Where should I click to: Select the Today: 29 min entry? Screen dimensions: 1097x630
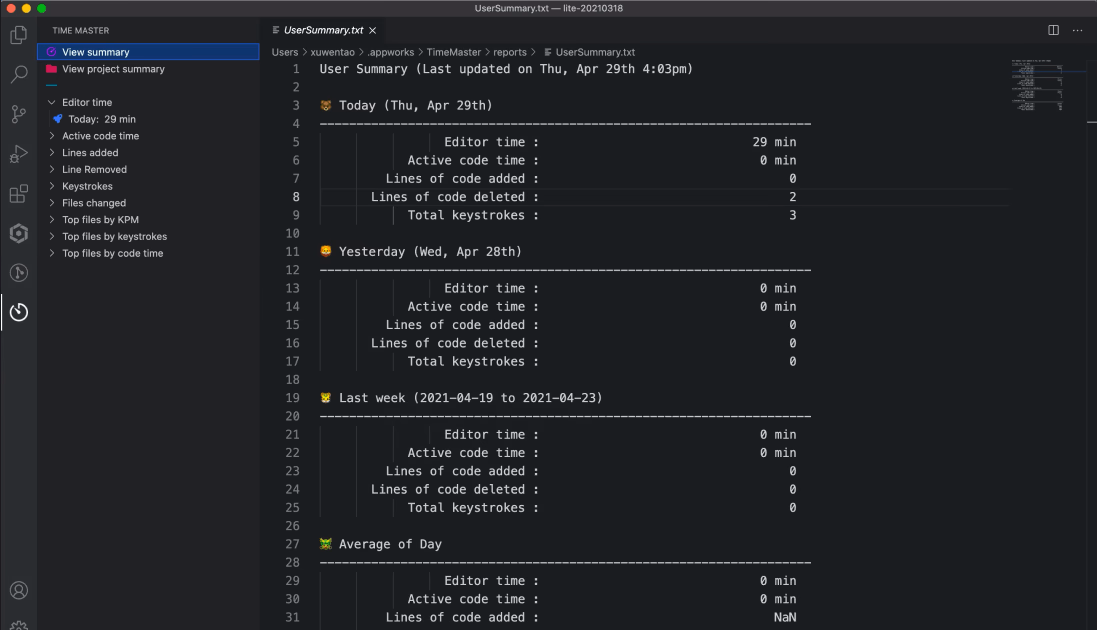click(148, 119)
